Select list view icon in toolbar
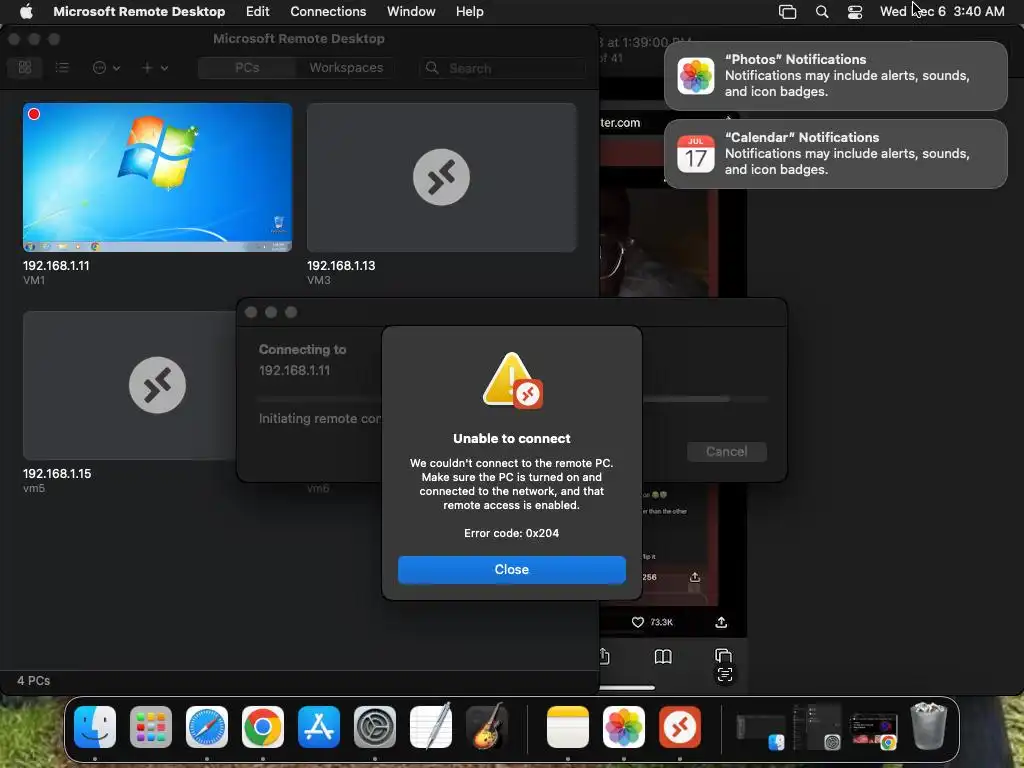The height and width of the screenshot is (768, 1024). [x=62, y=67]
